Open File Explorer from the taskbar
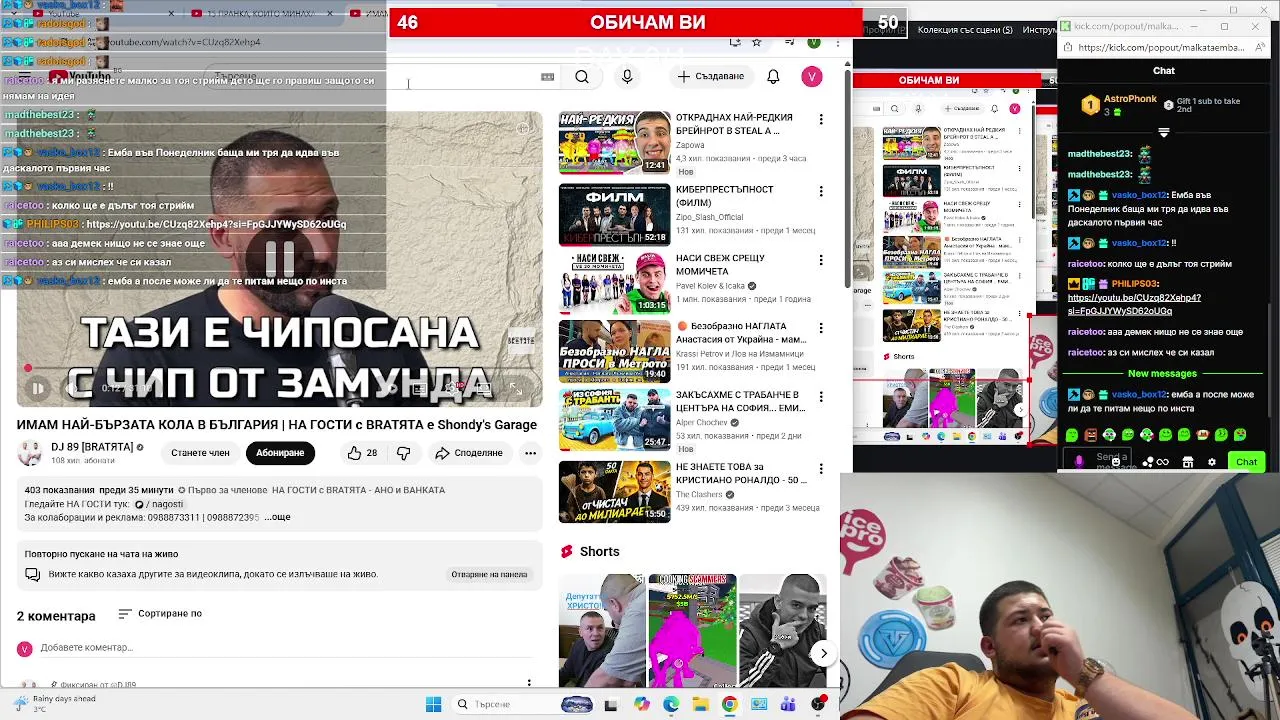The image size is (1280, 720). (x=700, y=705)
